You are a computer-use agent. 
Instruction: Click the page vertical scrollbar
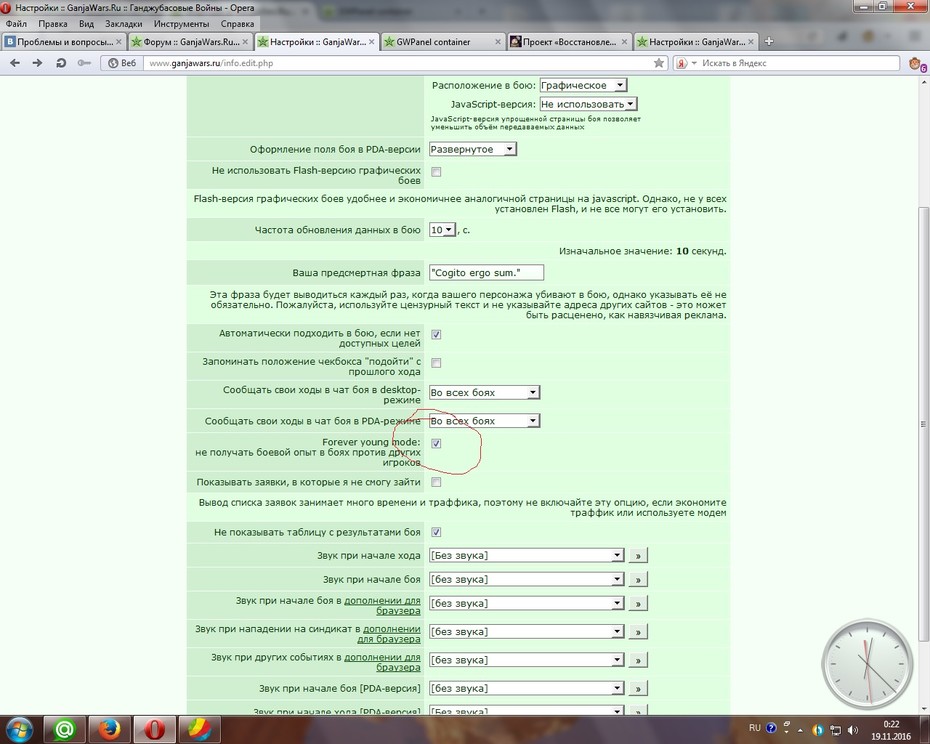tap(923, 423)
